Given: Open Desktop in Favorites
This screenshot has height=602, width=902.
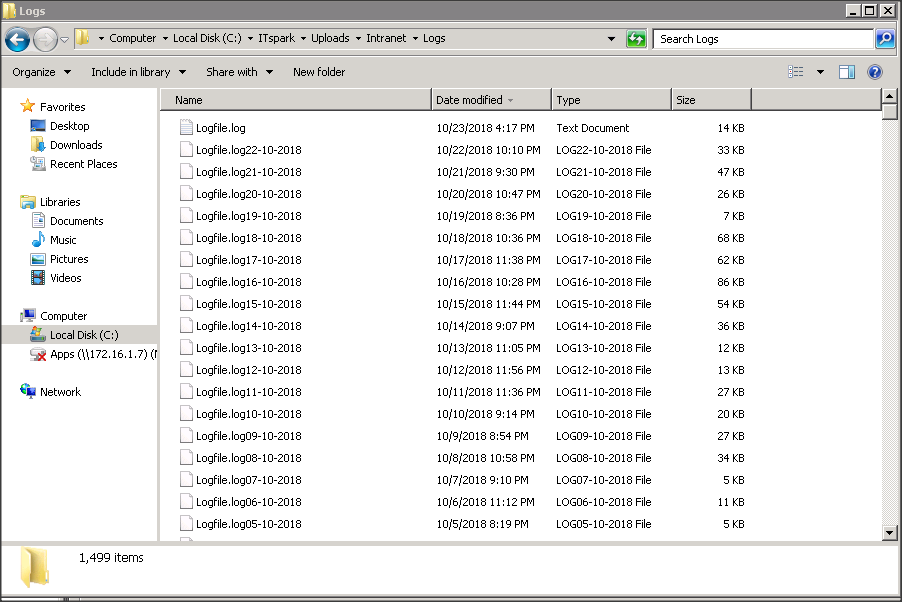Looking at the screenshot, I should 69,126.
